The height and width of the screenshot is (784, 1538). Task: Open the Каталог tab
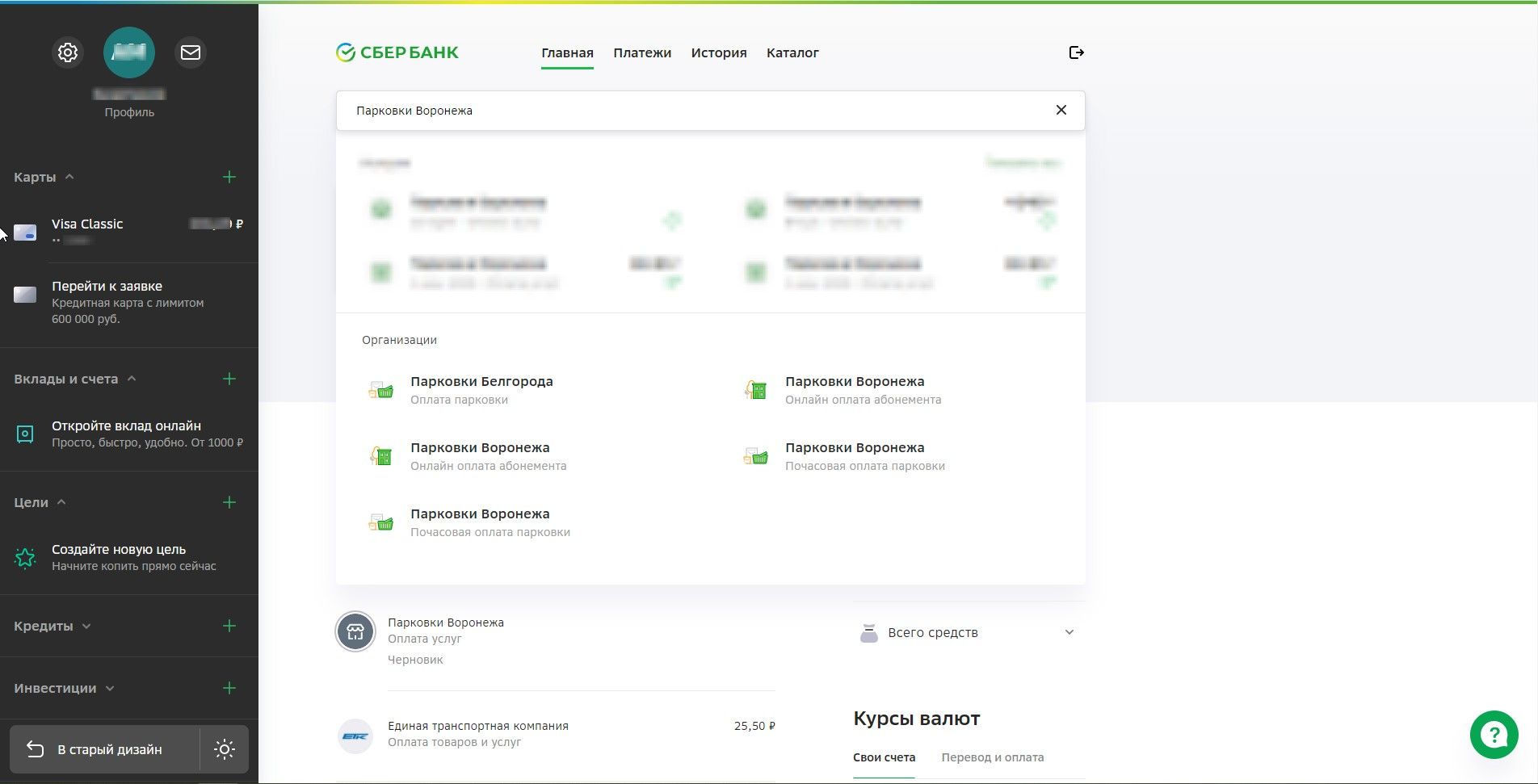point(792,52)
